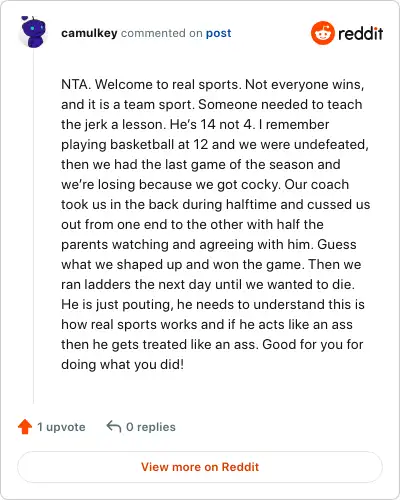Click 'View more on Reddit' button

200,467
